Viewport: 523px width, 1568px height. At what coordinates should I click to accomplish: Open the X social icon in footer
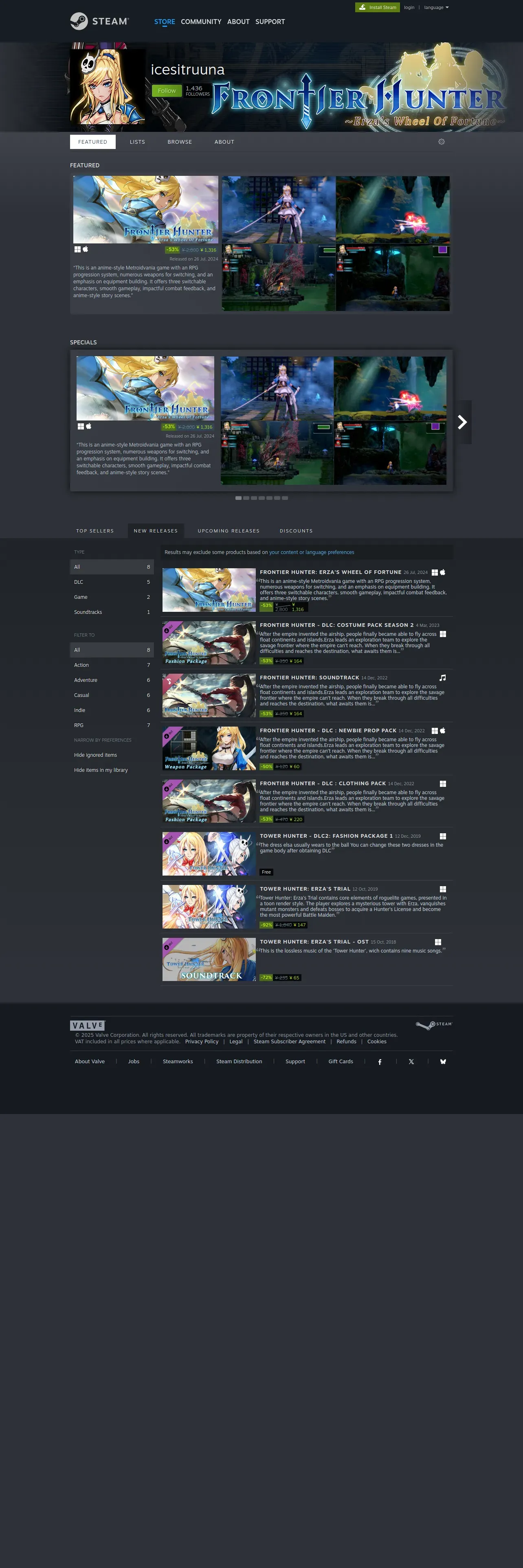tap(411, 1062)
